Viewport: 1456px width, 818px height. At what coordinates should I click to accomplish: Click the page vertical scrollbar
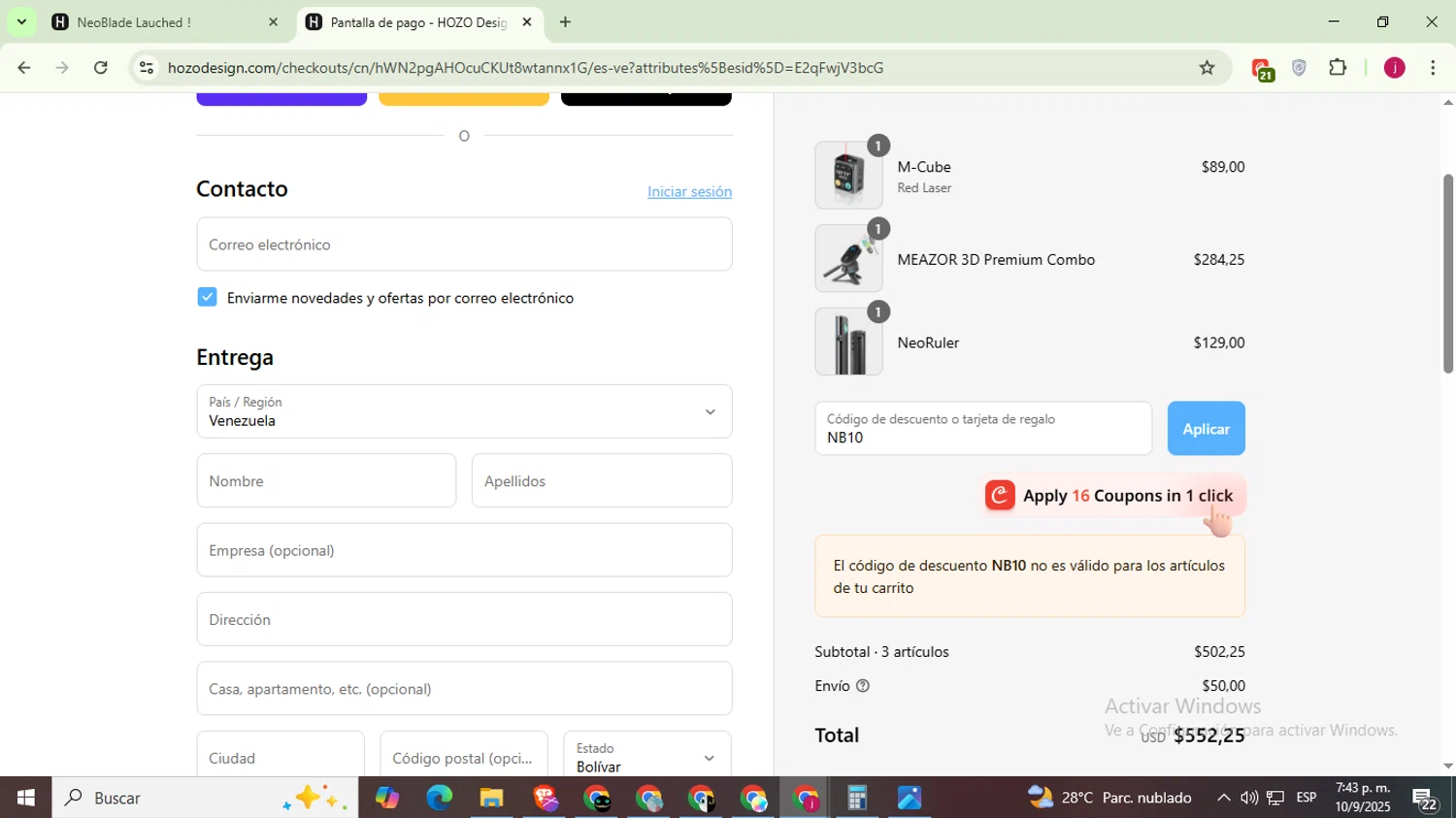1447,274
